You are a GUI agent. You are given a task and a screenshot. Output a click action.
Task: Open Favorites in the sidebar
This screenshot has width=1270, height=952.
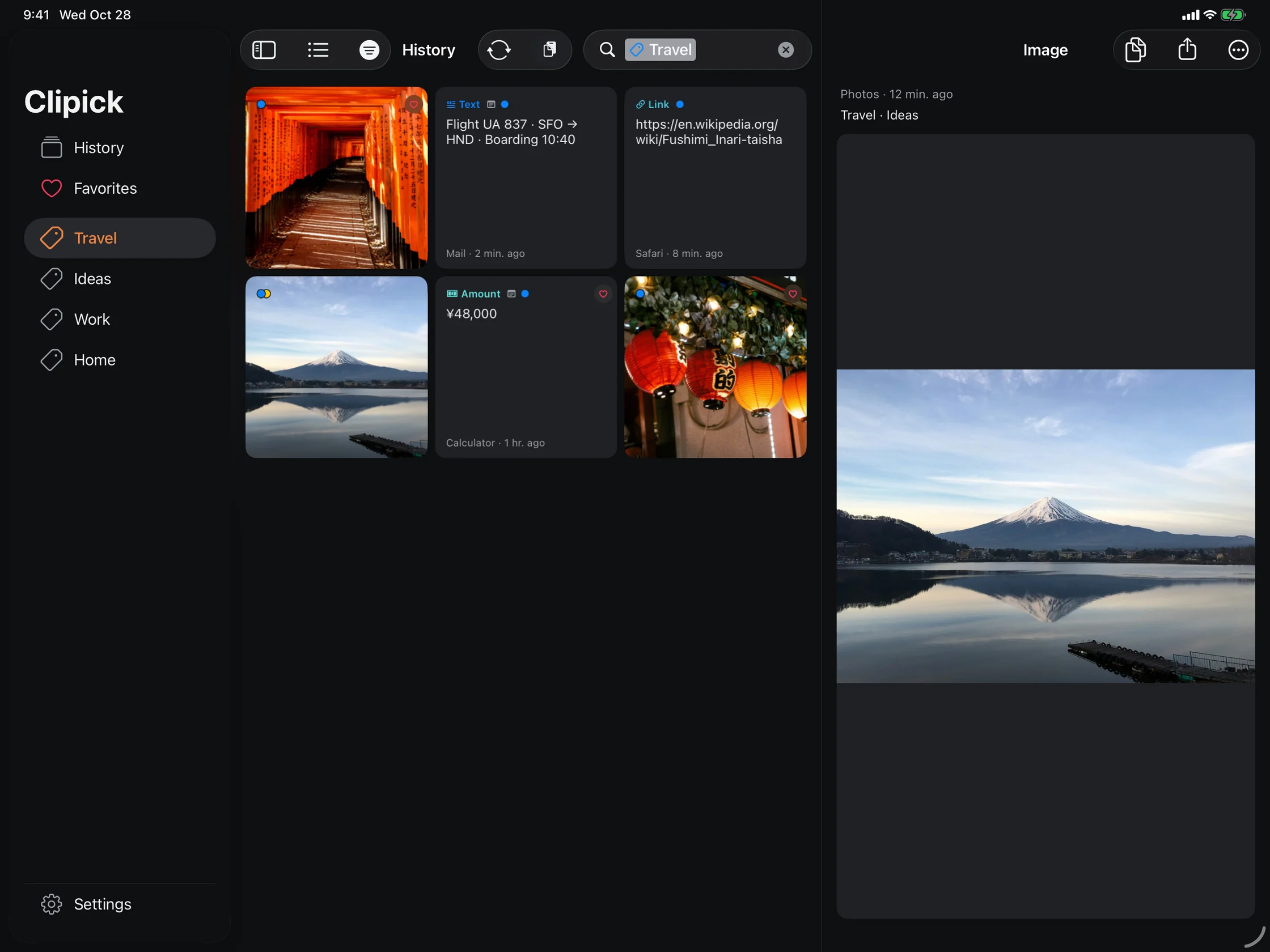click(120, 188)
